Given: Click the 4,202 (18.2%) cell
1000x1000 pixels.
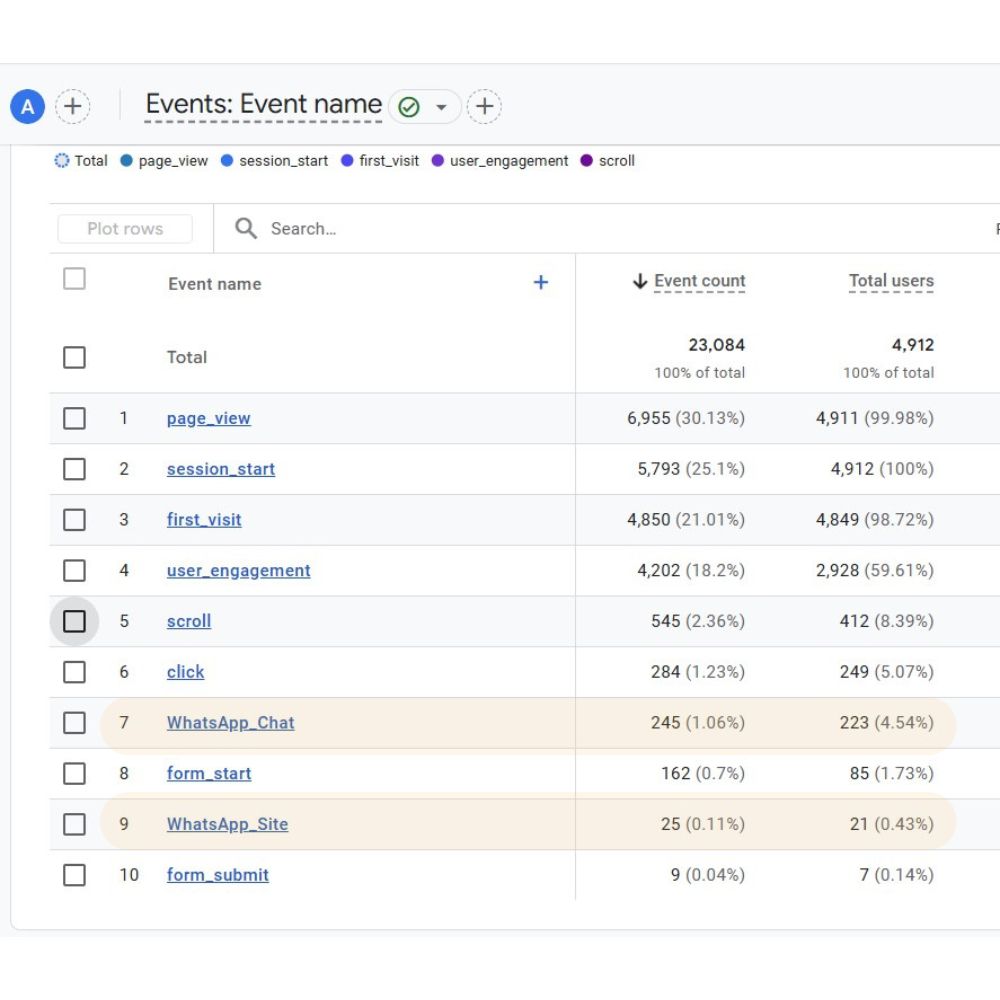Looking at the screenshot, I should (691, 570).
